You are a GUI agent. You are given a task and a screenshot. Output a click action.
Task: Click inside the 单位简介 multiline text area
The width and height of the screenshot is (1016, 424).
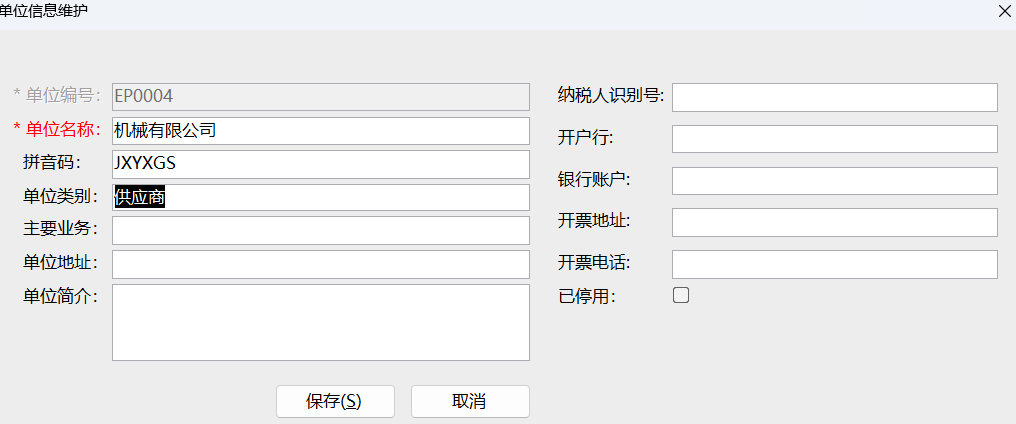tap(321, 322)
